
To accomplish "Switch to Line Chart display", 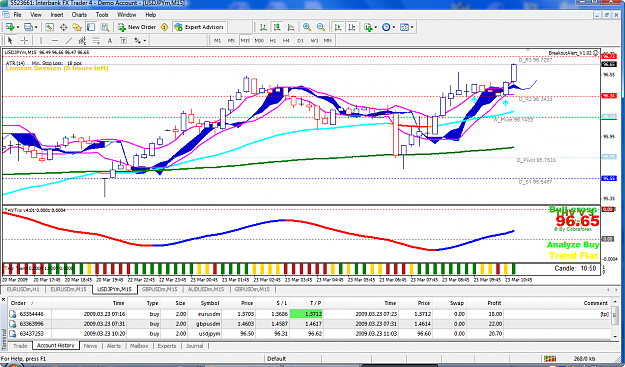I will [291, 27].
